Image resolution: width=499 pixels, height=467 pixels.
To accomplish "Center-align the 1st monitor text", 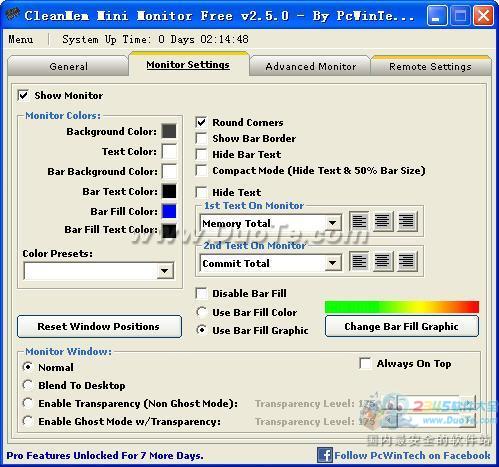I will [382, 222].
